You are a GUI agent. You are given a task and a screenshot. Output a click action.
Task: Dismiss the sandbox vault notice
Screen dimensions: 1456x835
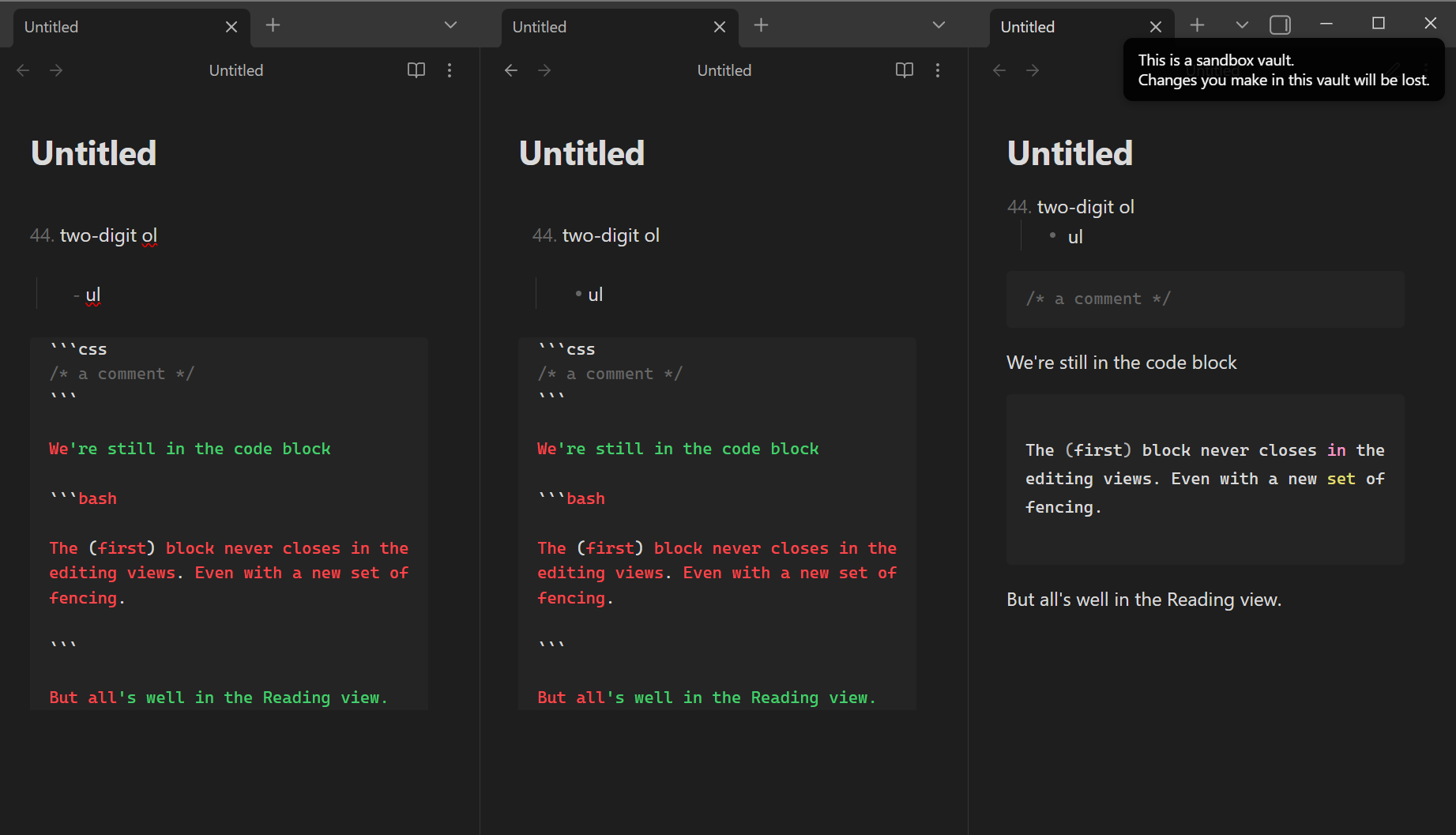(x=1284, y=70)
